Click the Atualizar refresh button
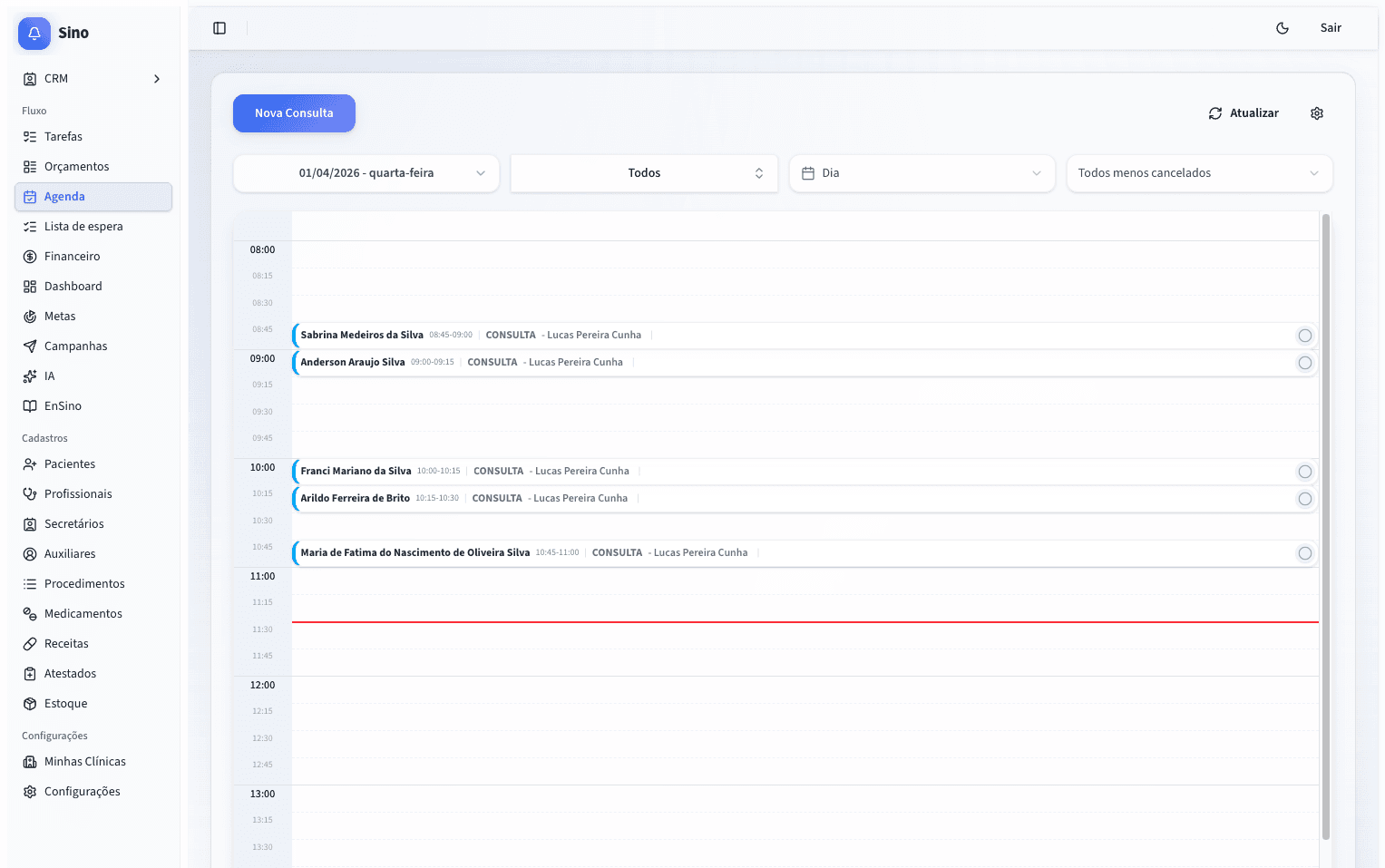This screenshot has width=1385, height=868. pyautogui.click(x=1244, y=113)
